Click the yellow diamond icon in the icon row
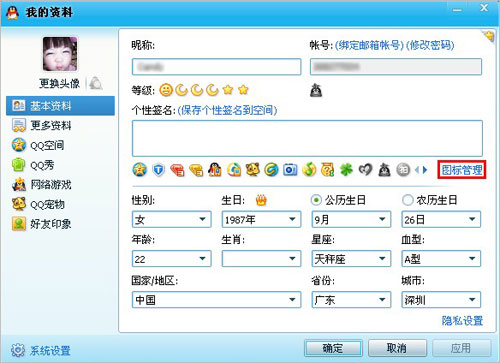The height and width of the screenshot is (363, 500). click(x=196, y=170)
